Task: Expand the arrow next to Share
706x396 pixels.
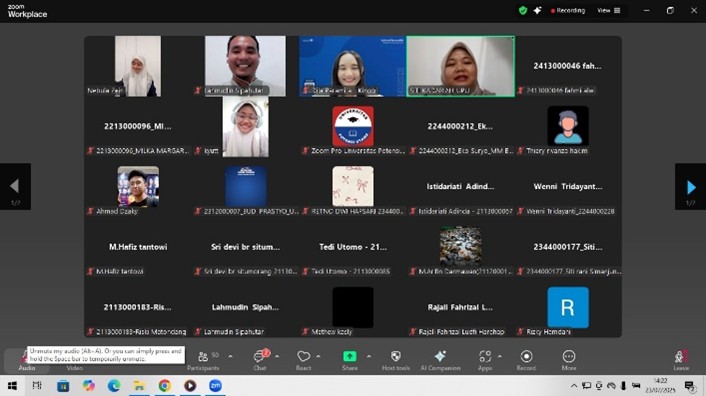Action: click(x=369, y=356)
